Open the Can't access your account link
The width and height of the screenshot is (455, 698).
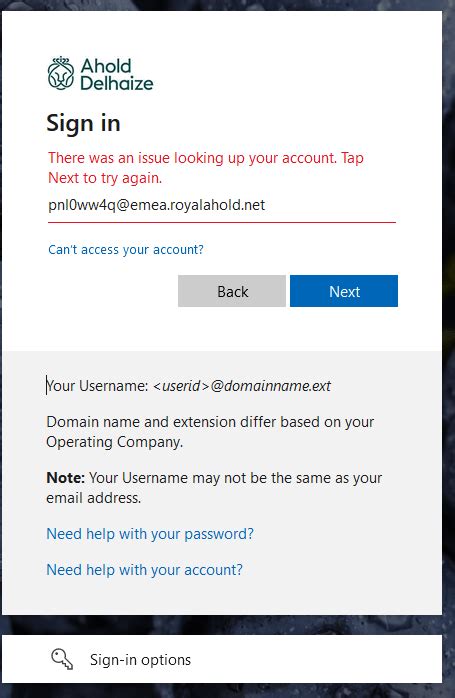(x=126, y=249)
